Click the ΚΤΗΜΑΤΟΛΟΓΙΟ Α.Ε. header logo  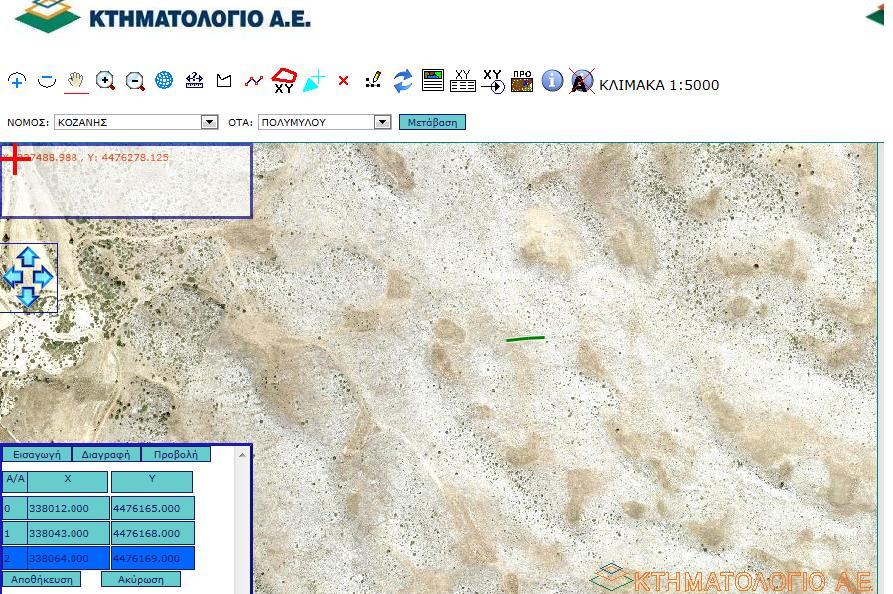point(162,17)
